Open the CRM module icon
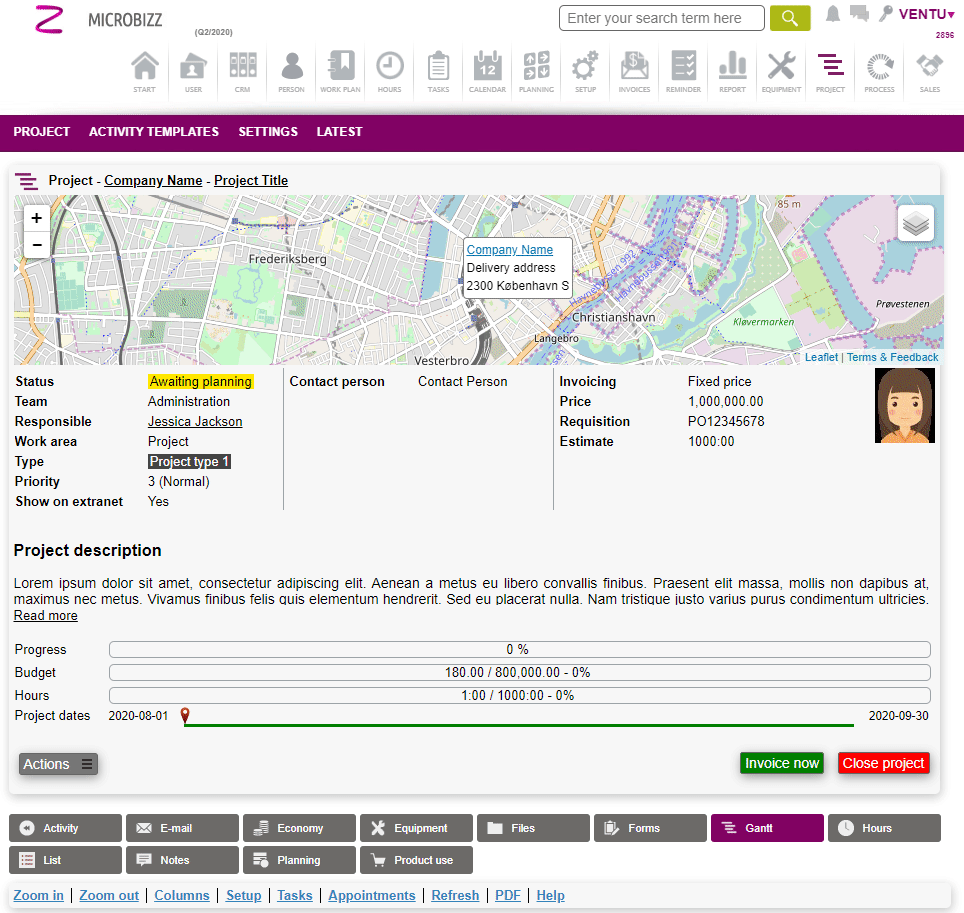964x913 pixels. (243, 71)
